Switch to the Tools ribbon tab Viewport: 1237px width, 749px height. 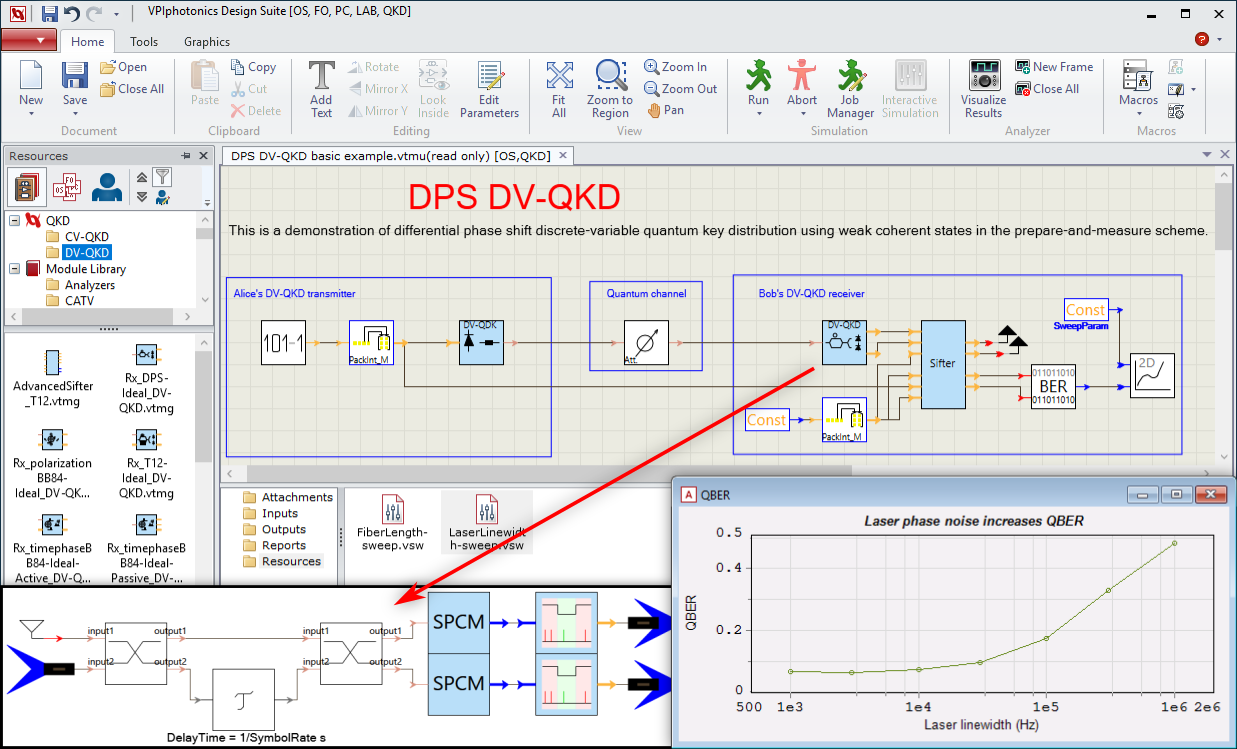(144, 42)
